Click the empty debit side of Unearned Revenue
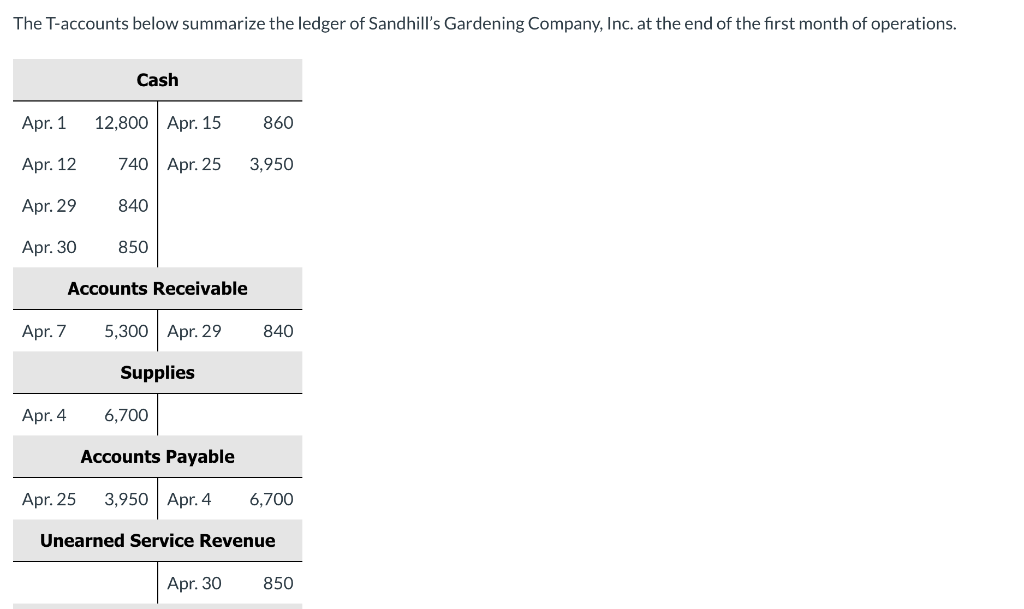The image size is (1024, 609). click(85, 583)
